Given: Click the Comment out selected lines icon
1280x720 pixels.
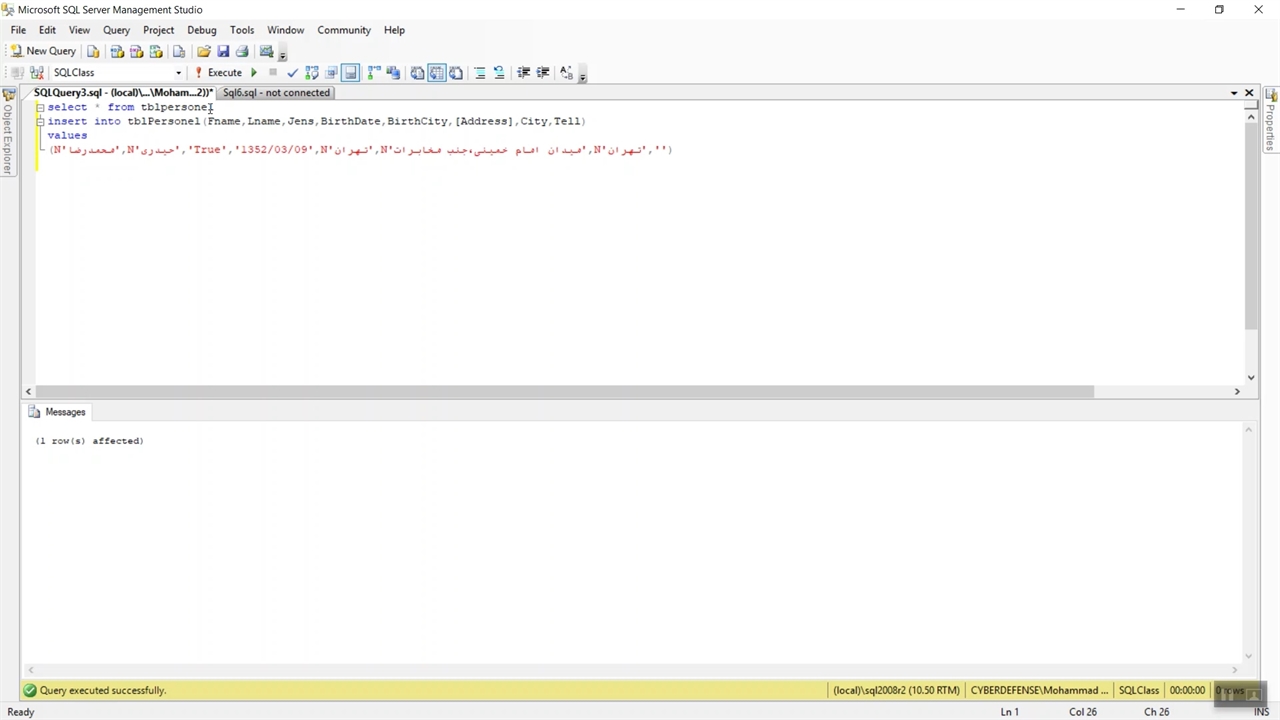Looking at the screenshot, I should (480, 72).
